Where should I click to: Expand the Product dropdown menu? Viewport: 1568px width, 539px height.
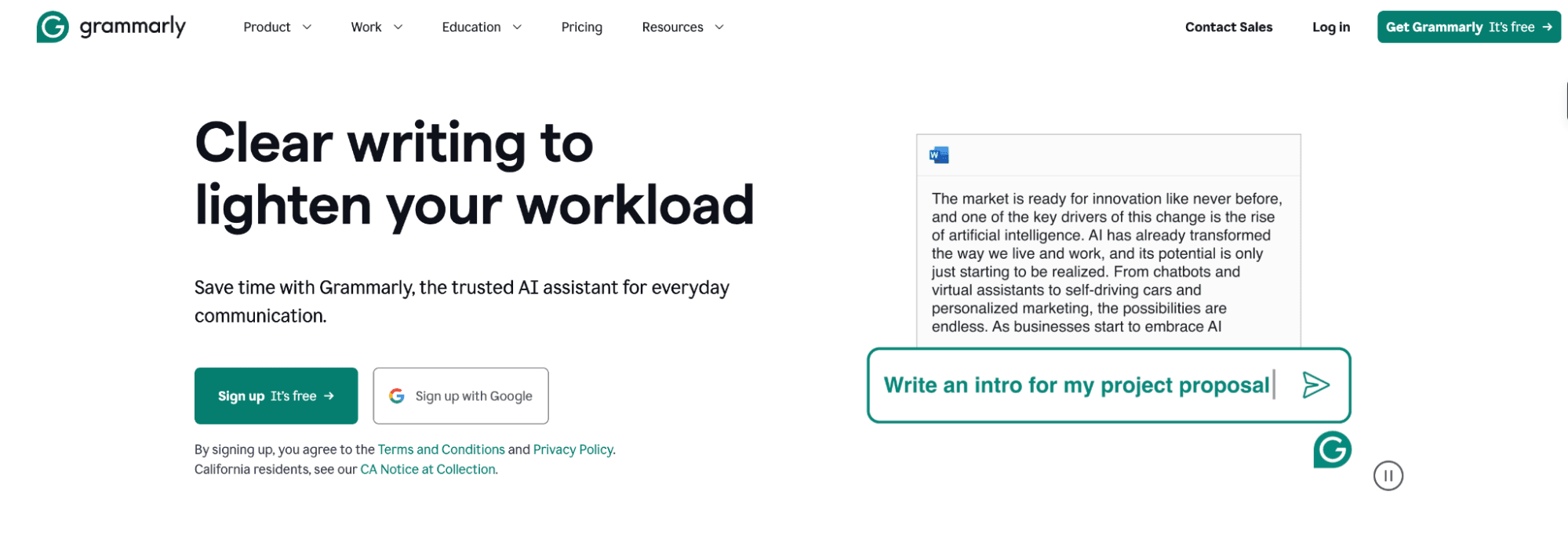[278, 27]
